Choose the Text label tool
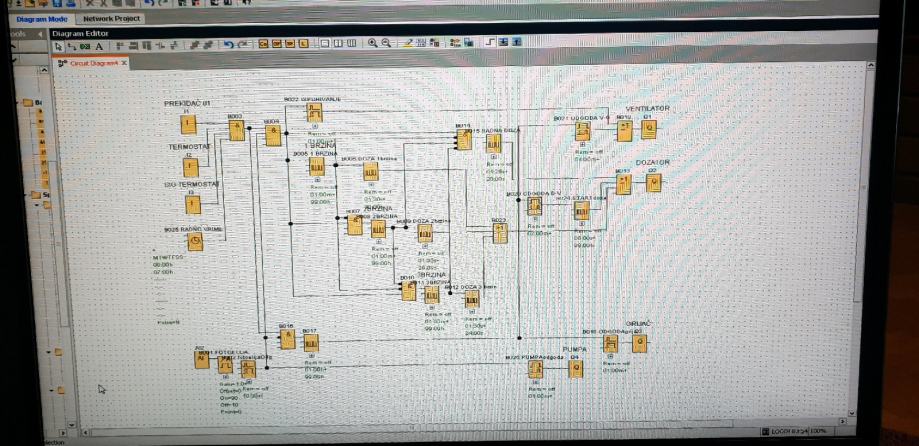 (99, 46)
